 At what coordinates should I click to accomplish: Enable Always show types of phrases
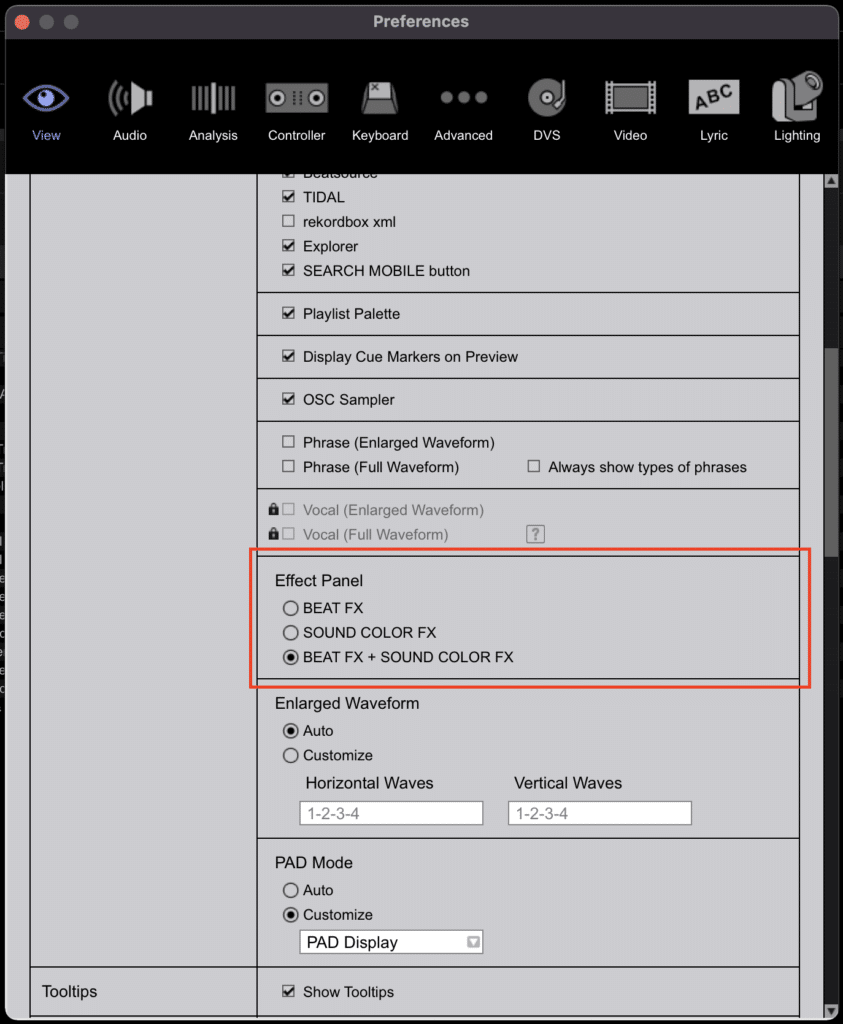point(533,466)
